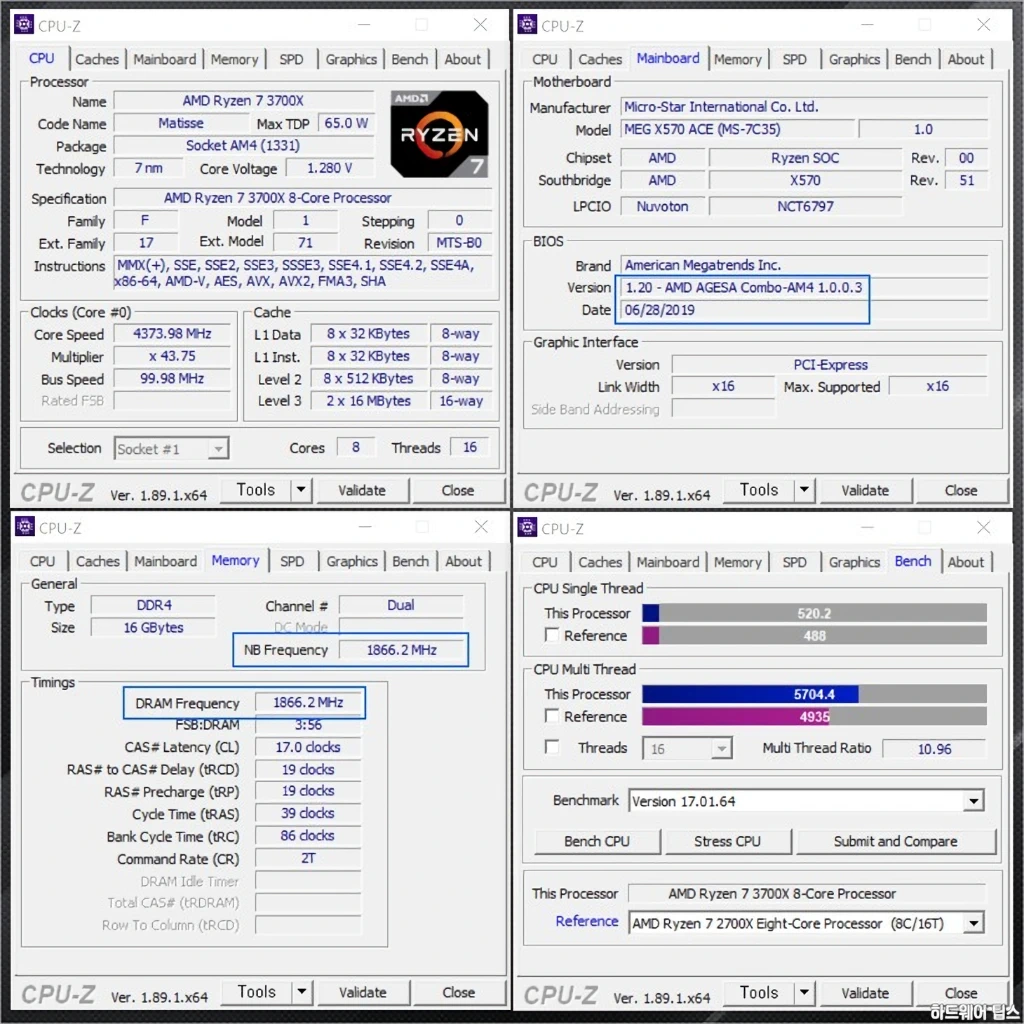This screenshot has width=1024, height=1024.
Task: Click the Core Voltage 1.280 V value
Action: (330, 168)
